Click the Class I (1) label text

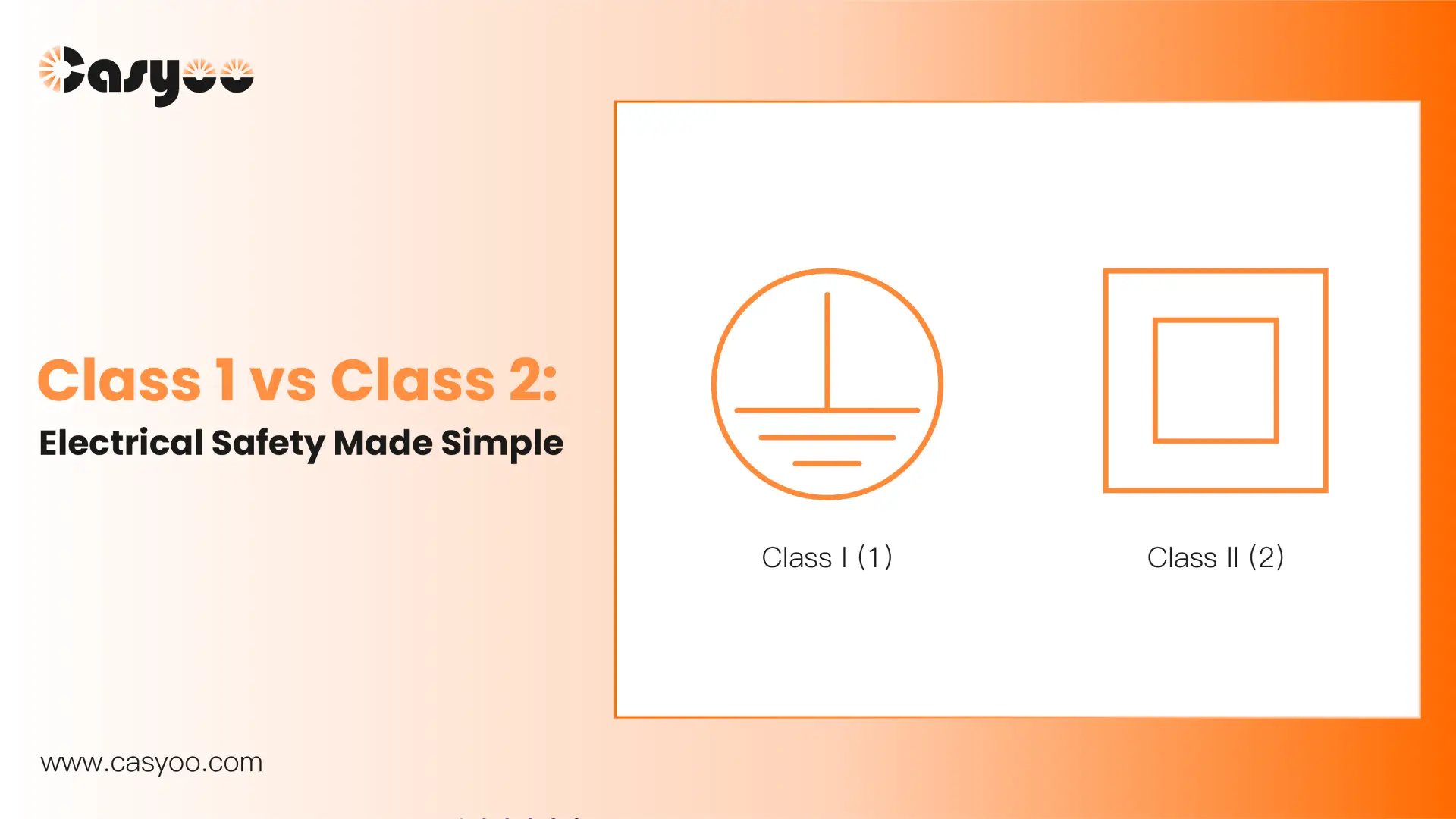tap(827, 556)
